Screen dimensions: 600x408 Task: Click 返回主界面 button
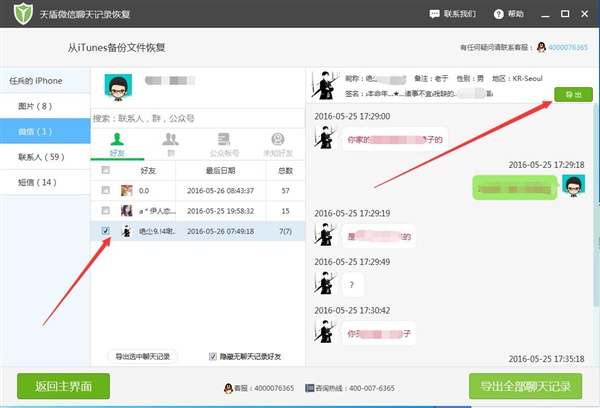click(64, 386)
